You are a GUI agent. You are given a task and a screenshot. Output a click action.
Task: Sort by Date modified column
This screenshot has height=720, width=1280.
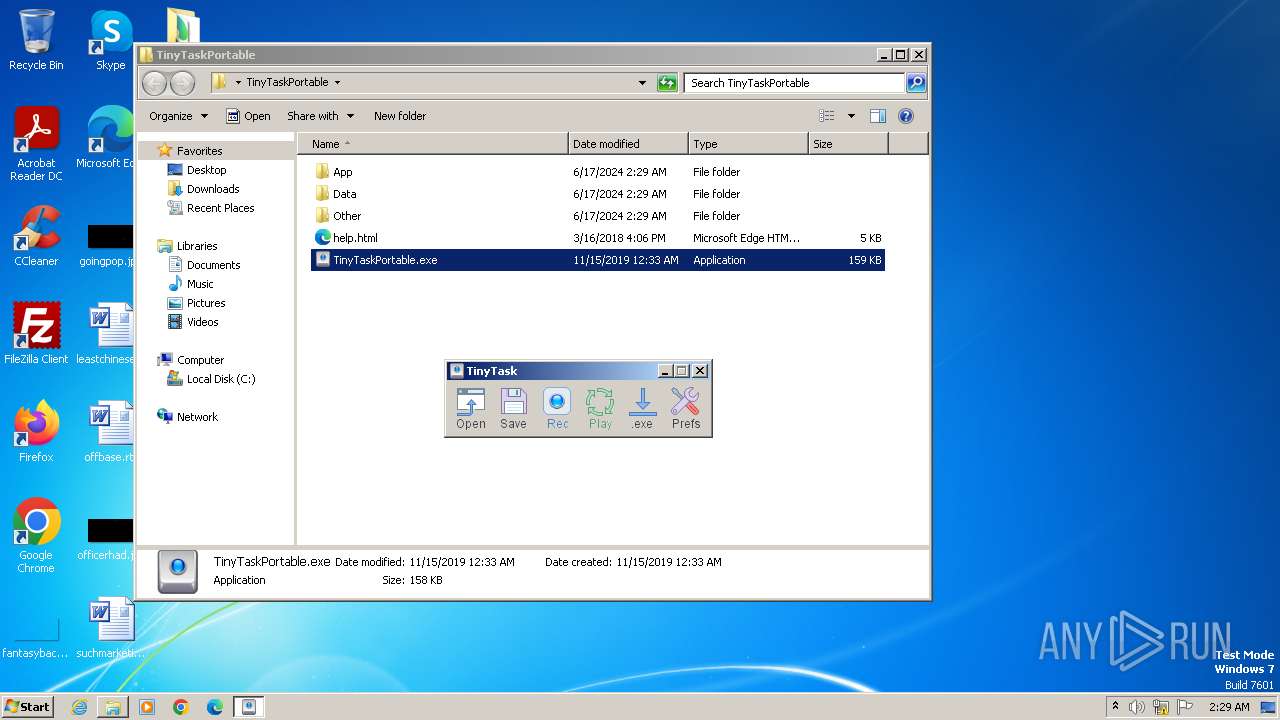(x=628, y=144)
